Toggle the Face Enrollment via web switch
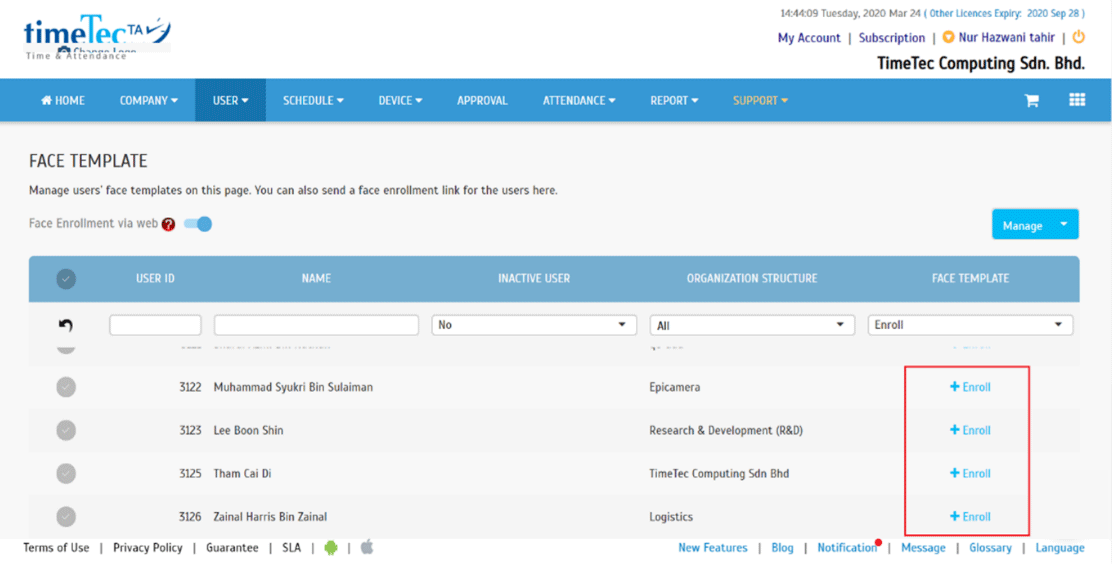The width and height of the screenshot is (1112, 565). [198, 224]
